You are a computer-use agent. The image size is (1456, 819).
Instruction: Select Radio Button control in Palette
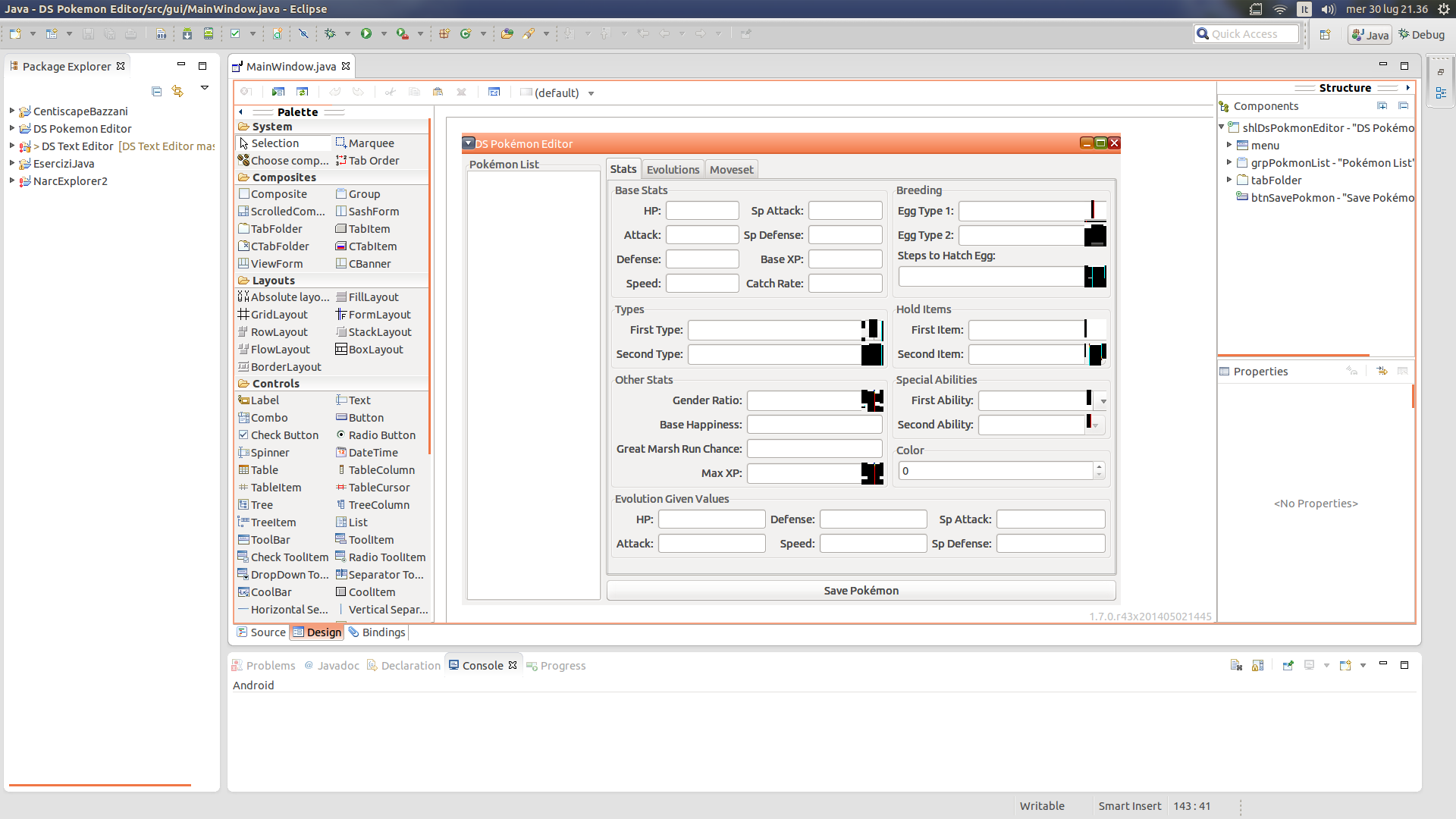coord(376,435)
